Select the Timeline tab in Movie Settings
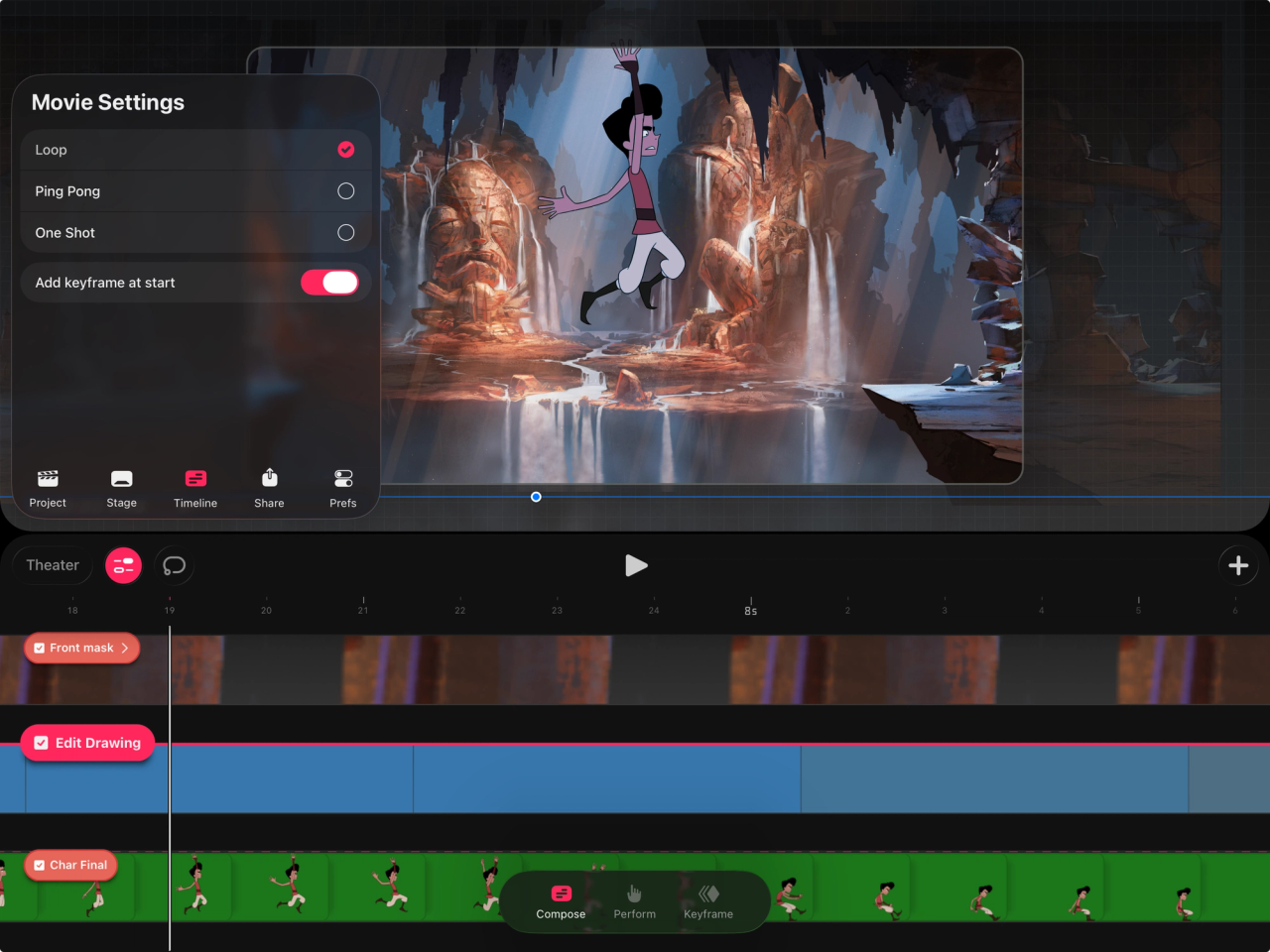Viewport: 1270px width, 952px height. coord(194,486)
